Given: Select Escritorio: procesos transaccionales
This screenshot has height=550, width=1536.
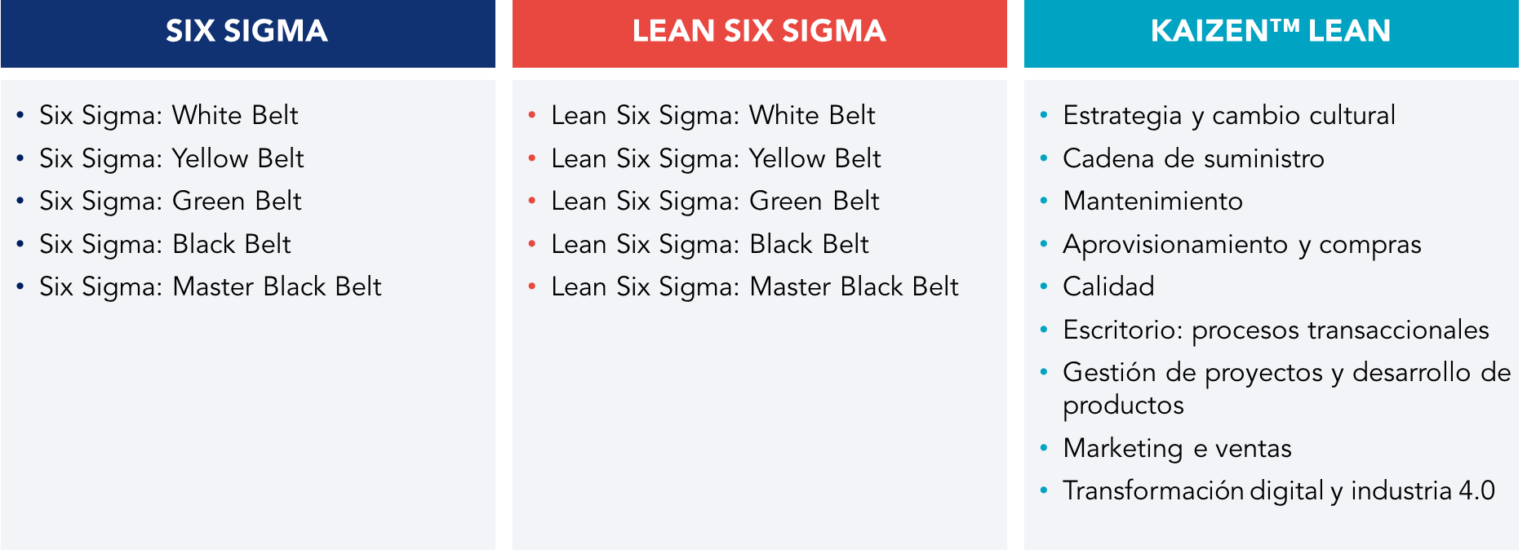Looking at the screenshot, I should [1275, 331].
